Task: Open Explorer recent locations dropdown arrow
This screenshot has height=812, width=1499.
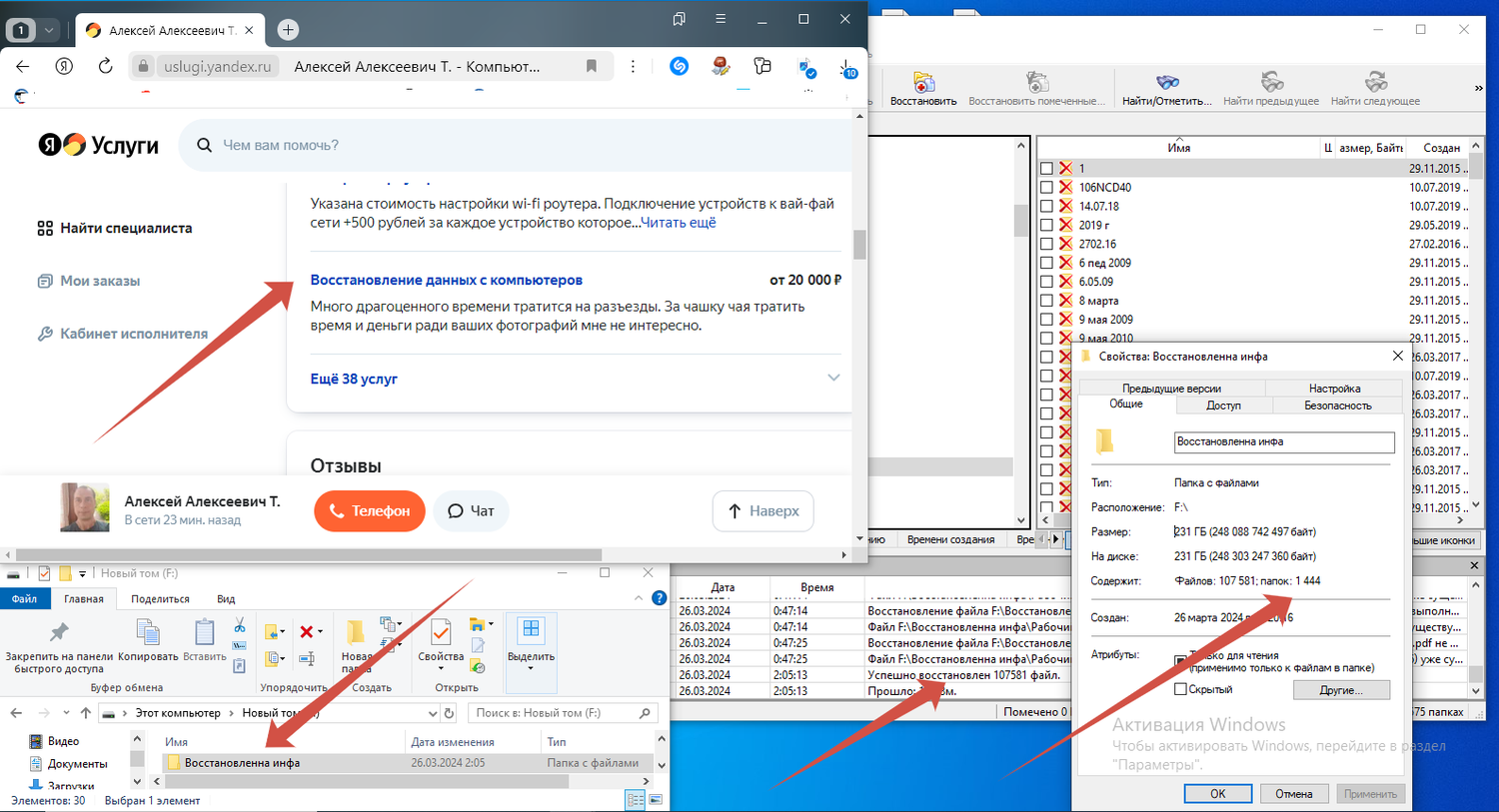Action: [67, 713]
